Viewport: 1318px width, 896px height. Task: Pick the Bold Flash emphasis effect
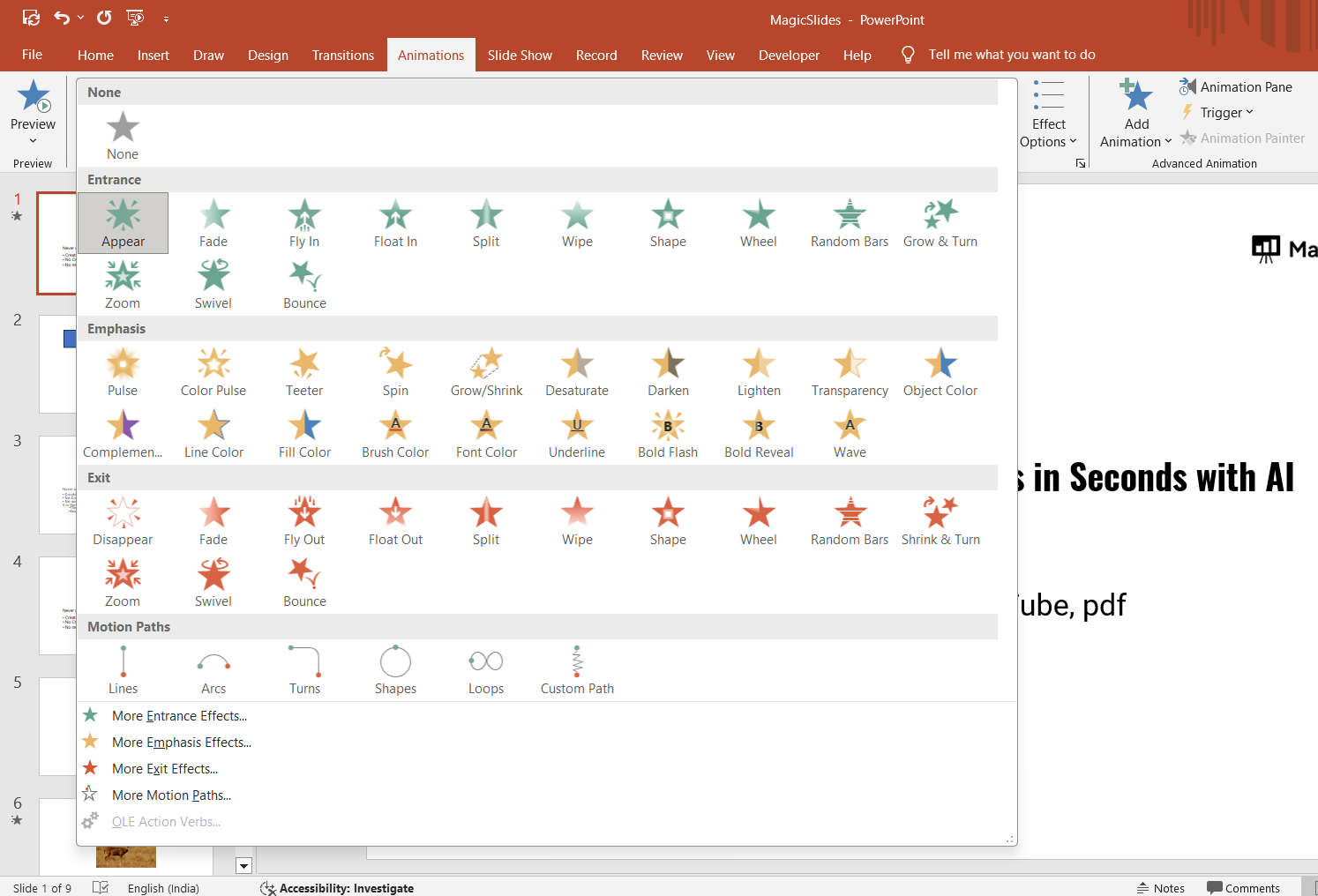[668, 434]
